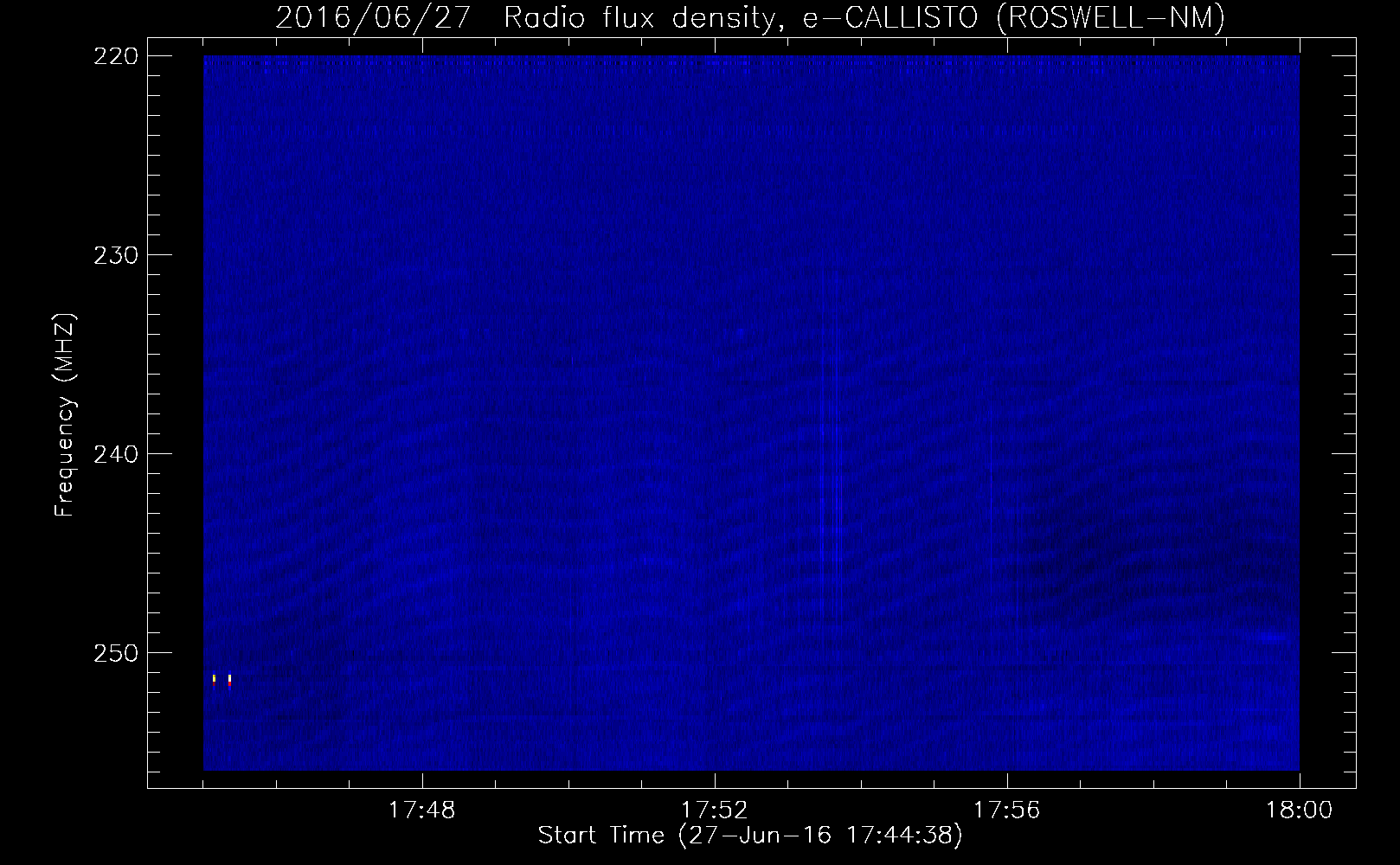Click the '17:48' time axis label
The image size is (1400, 865).
point(422,811)
